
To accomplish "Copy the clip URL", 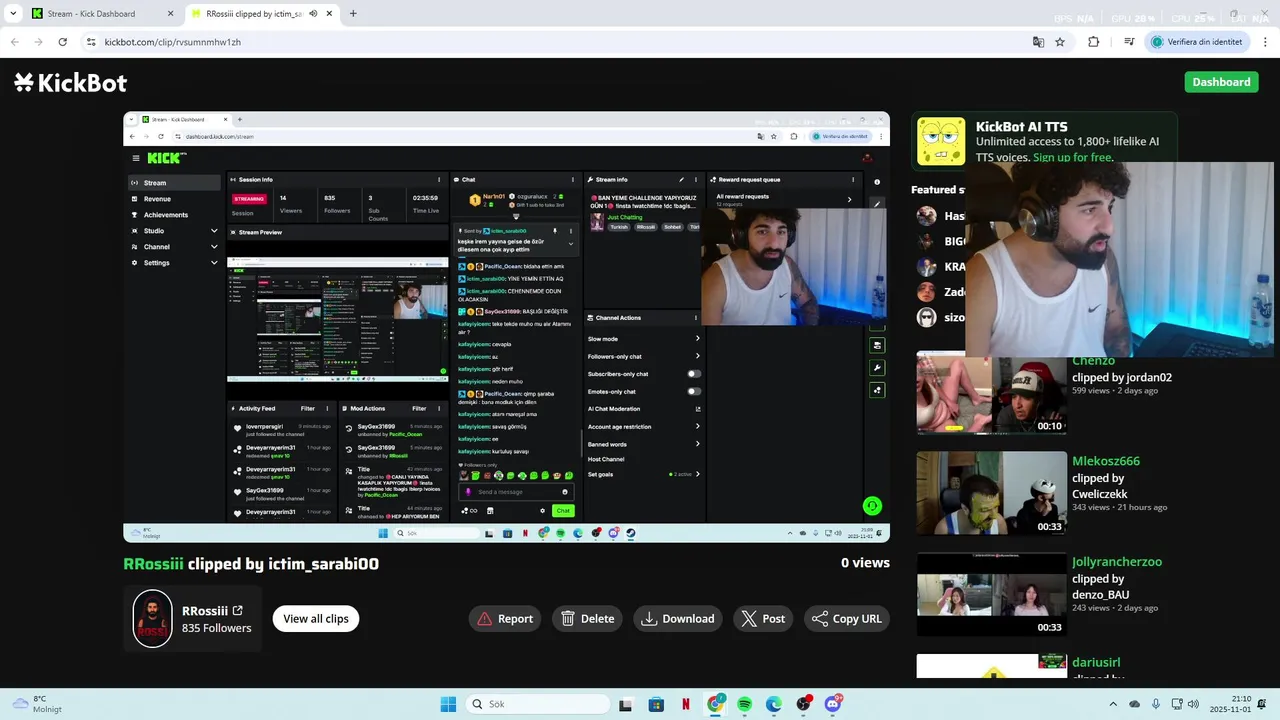I will coord(846,618).
